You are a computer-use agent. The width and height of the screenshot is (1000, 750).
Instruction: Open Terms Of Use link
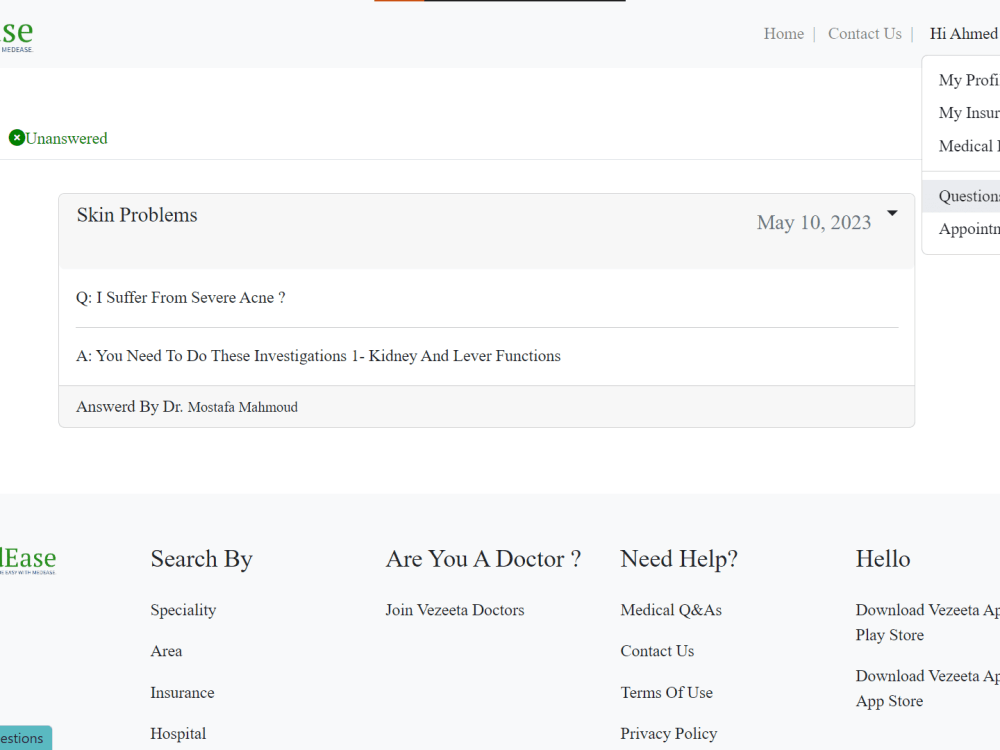pos(666,693)
